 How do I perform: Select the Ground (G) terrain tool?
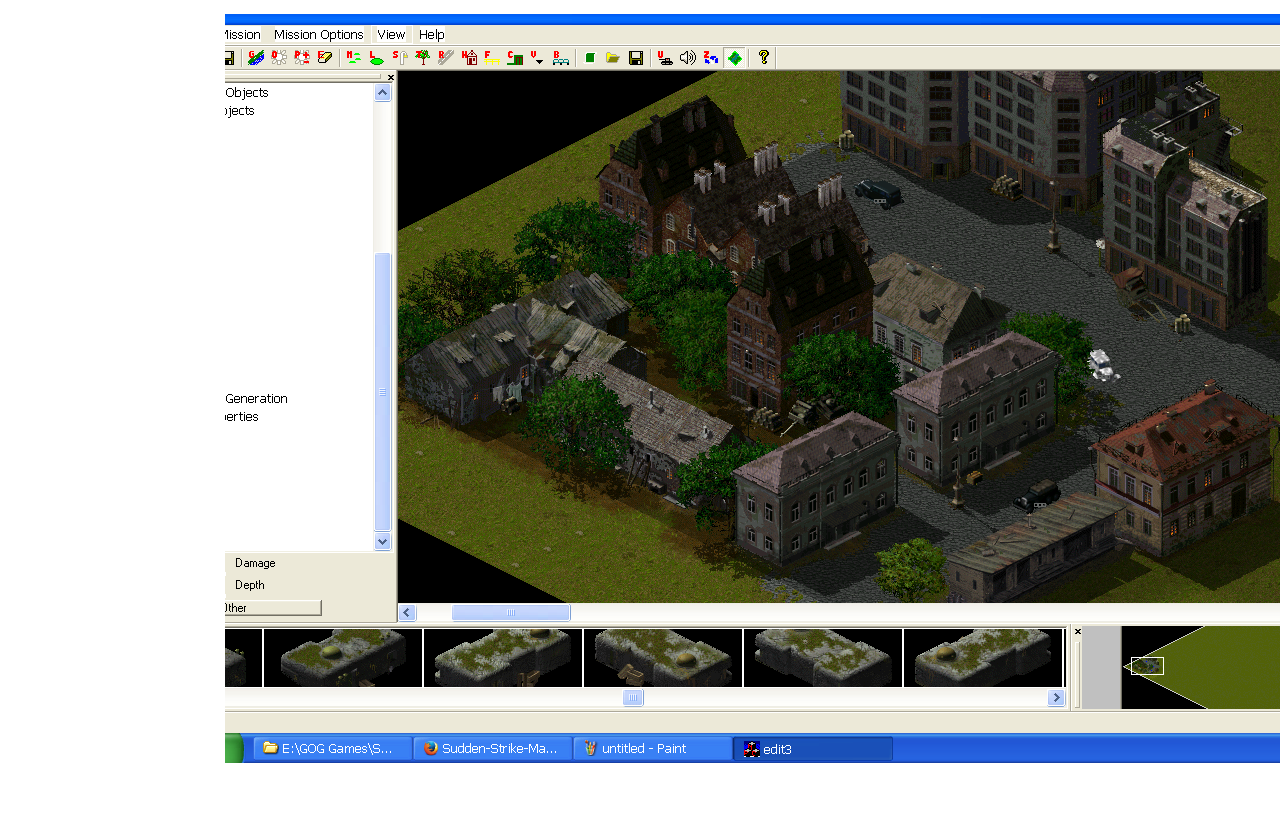coord(256,58)
